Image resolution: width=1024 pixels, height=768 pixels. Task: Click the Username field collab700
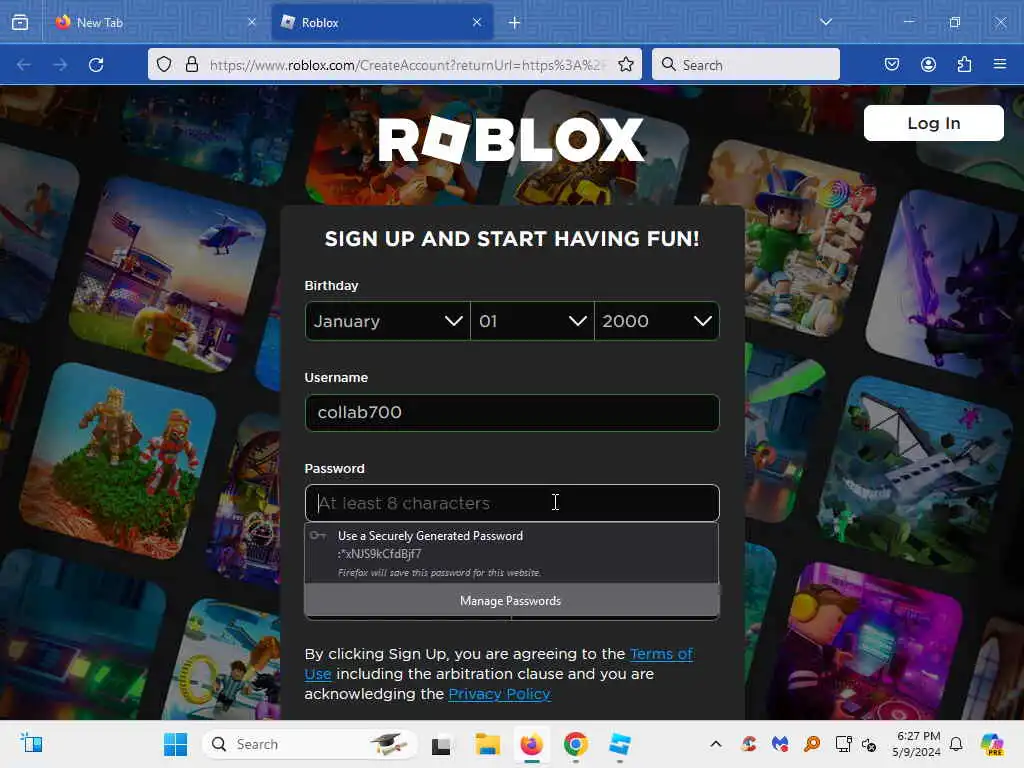[x=512, y=413]
